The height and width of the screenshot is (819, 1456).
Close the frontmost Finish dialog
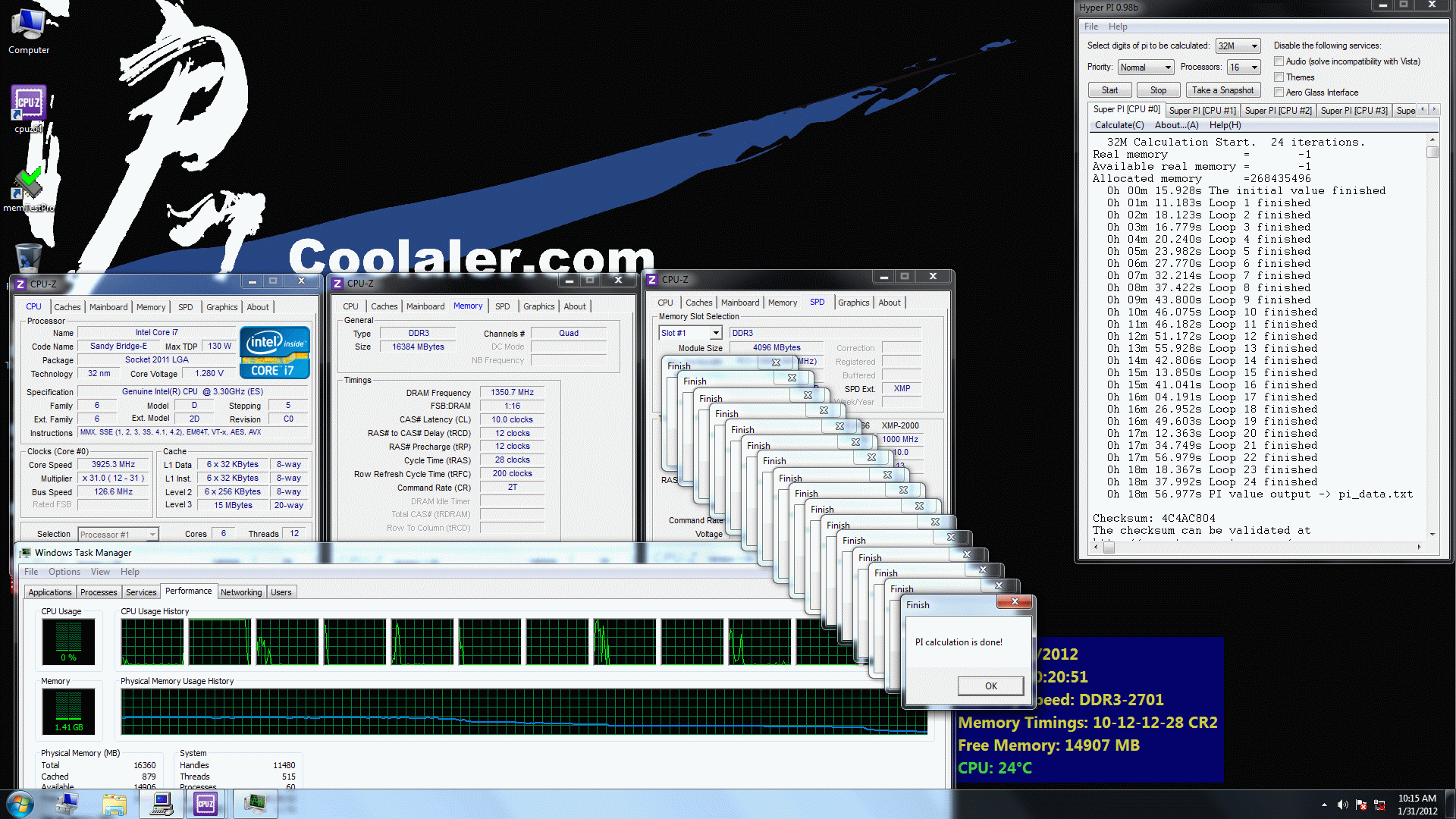(x=1014, y=601)
